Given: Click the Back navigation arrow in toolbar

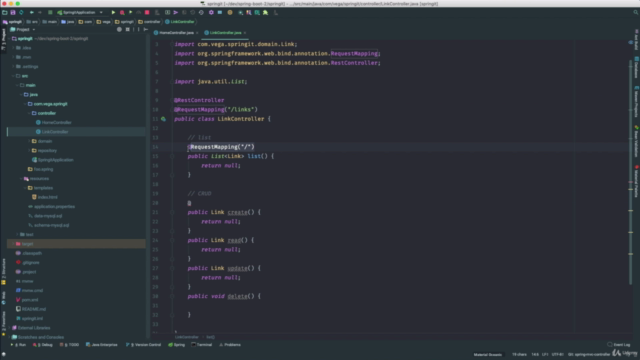Looking at the screenshot, I should point(31,13).
